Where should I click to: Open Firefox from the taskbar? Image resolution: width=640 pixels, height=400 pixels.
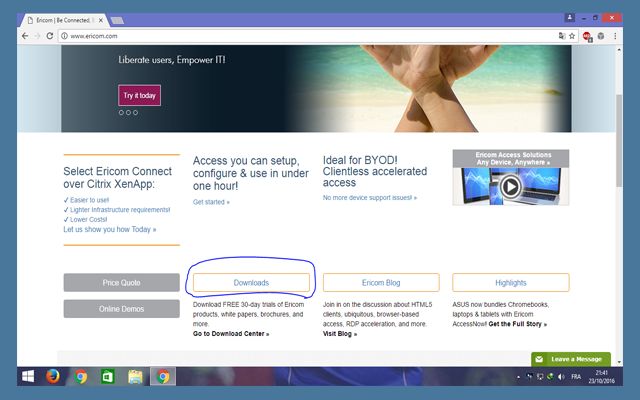pos(53,377)
